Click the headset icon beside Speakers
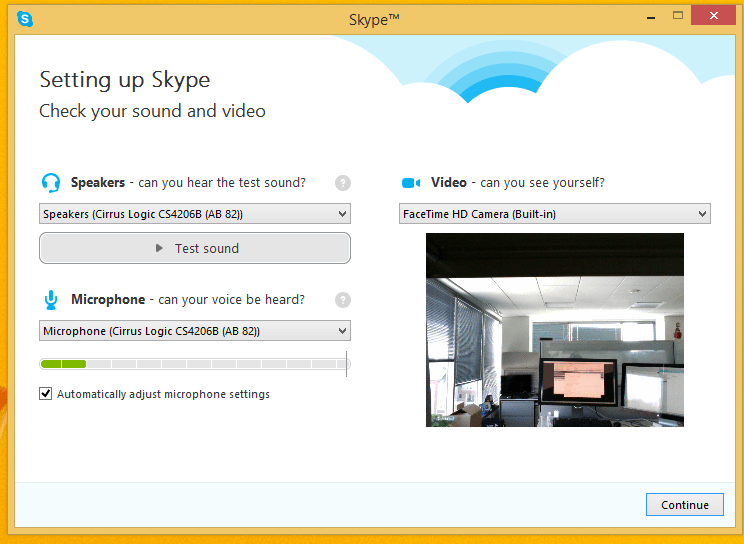 (x=51, y=183)
